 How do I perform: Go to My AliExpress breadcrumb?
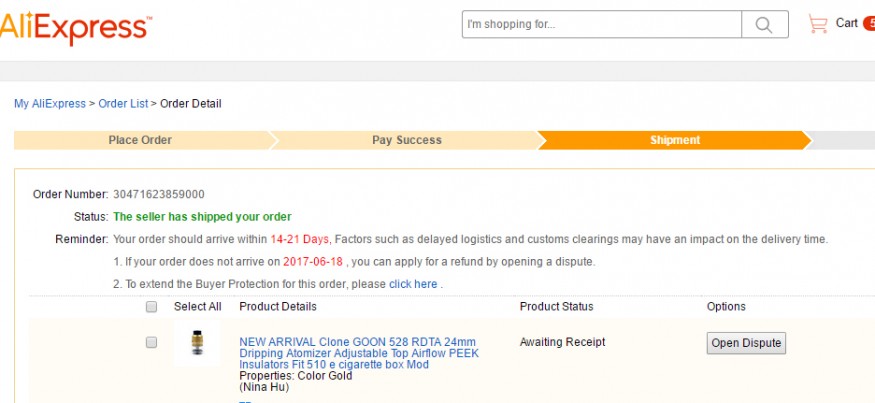[49, 104]
